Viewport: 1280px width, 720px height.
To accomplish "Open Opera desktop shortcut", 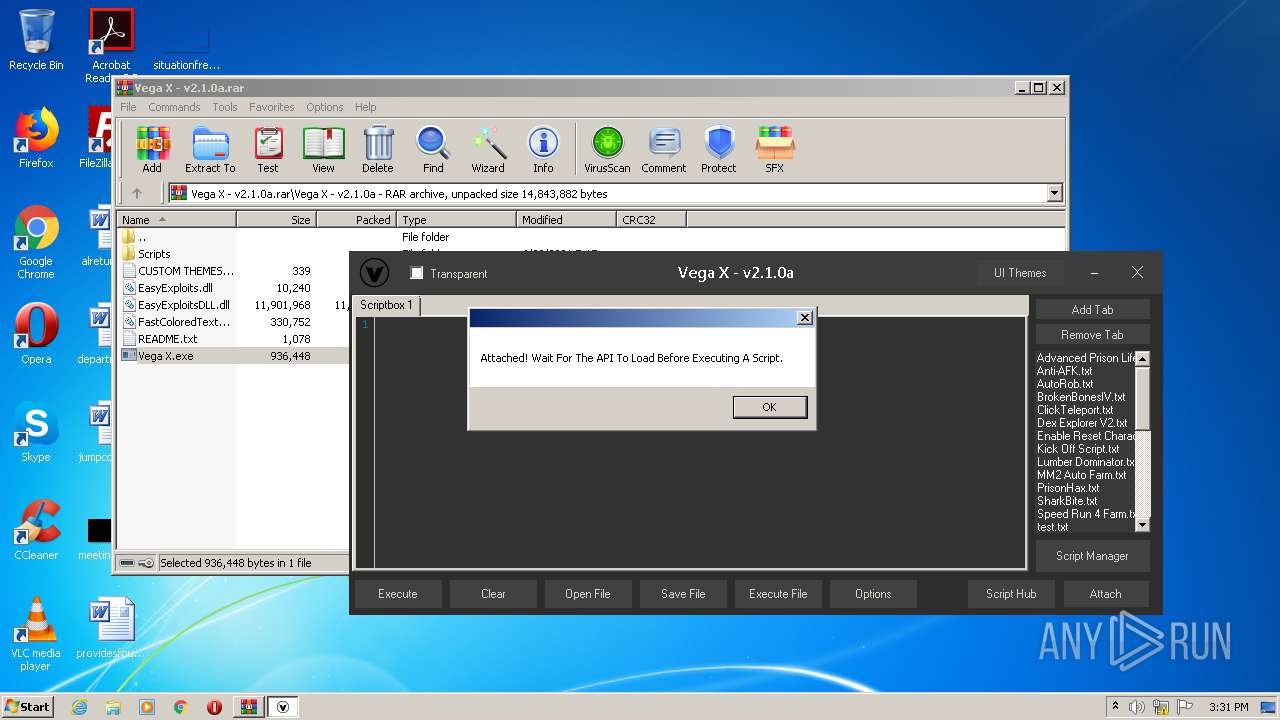I will 36,333.
